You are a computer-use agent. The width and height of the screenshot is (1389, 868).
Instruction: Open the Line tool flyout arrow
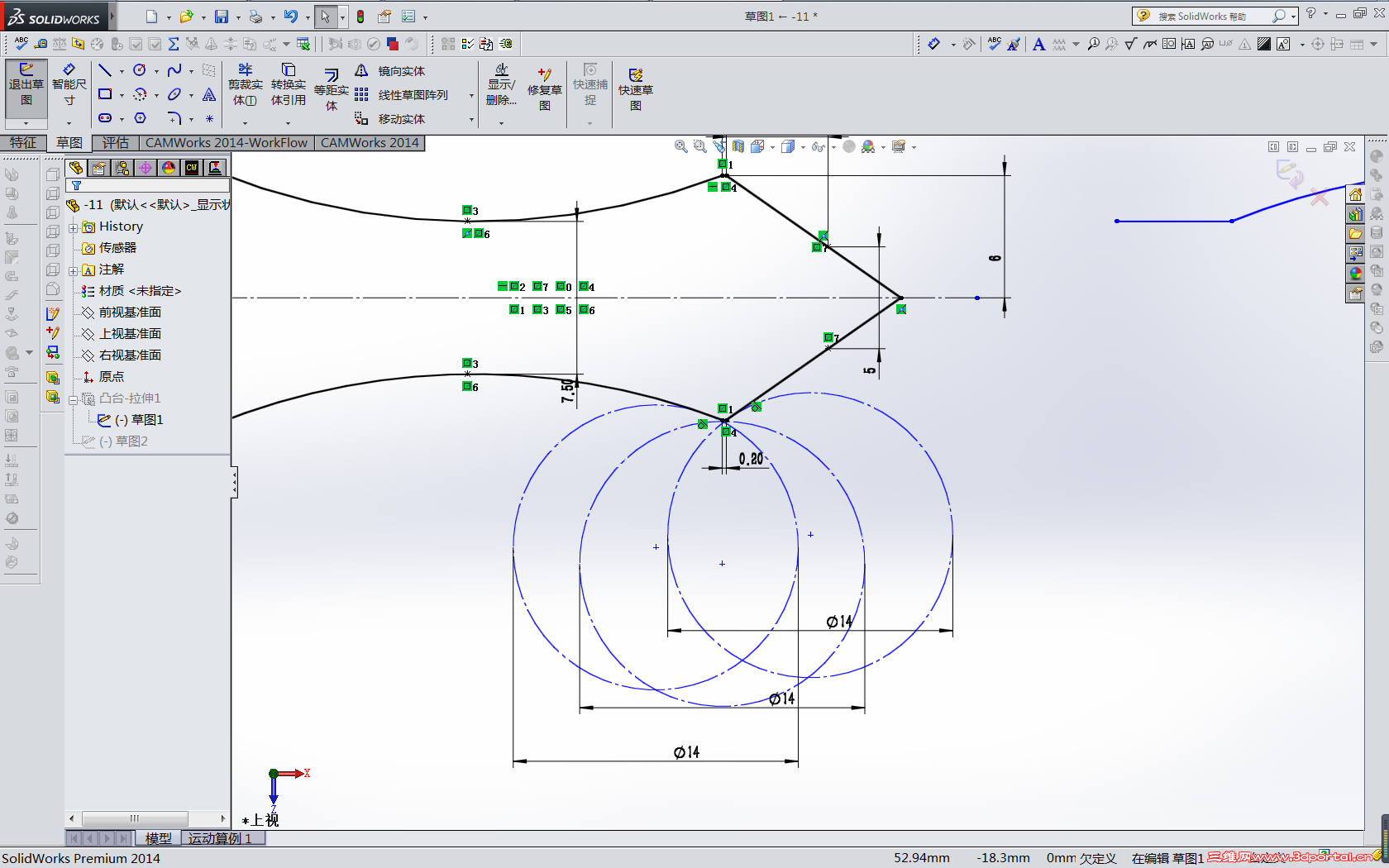click(x=122, y=71)
